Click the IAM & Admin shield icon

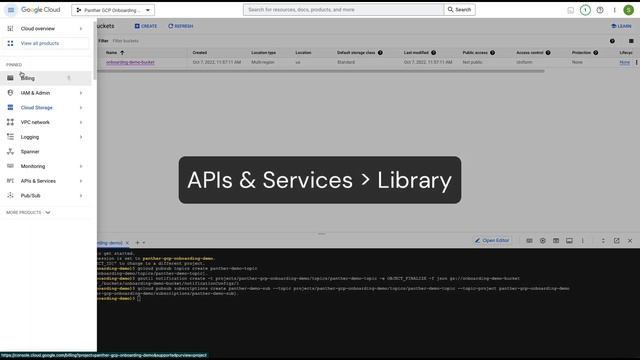10,93
